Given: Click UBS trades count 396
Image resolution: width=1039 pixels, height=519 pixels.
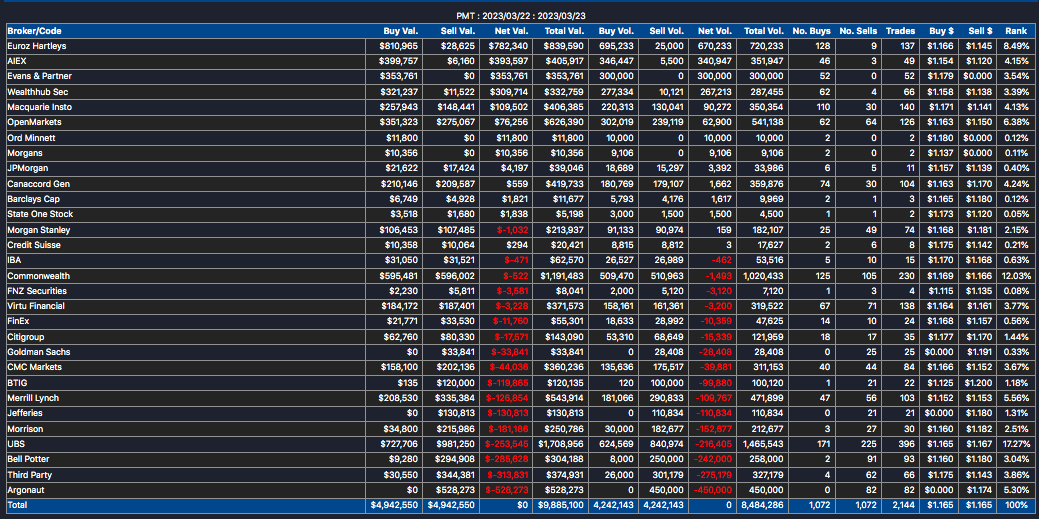Looking at the screenshot, I should (908, 444).
